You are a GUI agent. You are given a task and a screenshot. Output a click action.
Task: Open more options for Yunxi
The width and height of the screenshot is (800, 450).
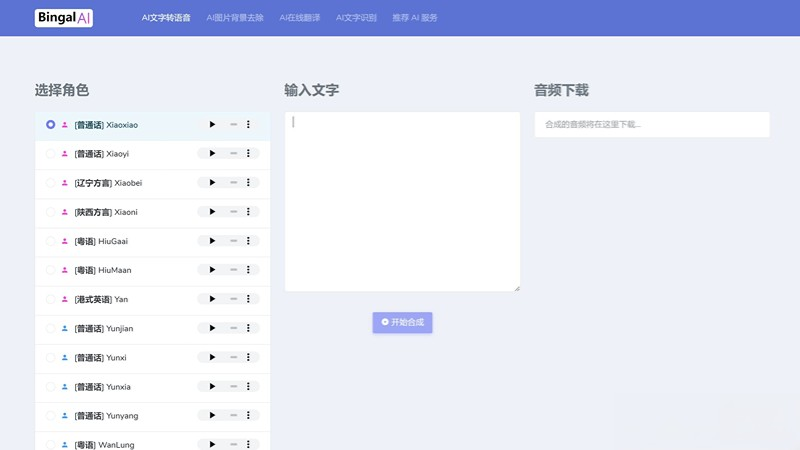248,357
